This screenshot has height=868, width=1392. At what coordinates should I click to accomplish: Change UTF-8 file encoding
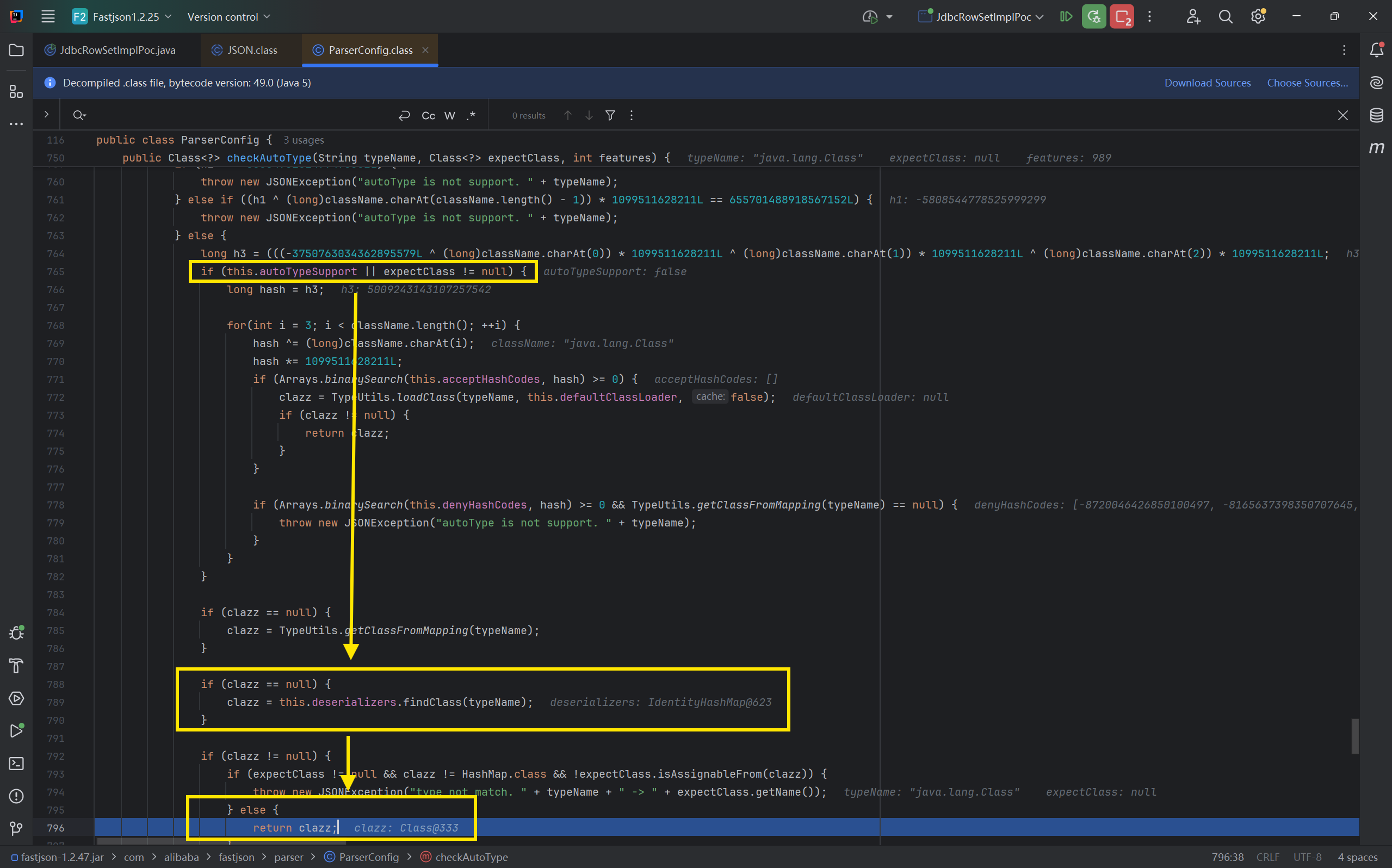(1307, 857)
